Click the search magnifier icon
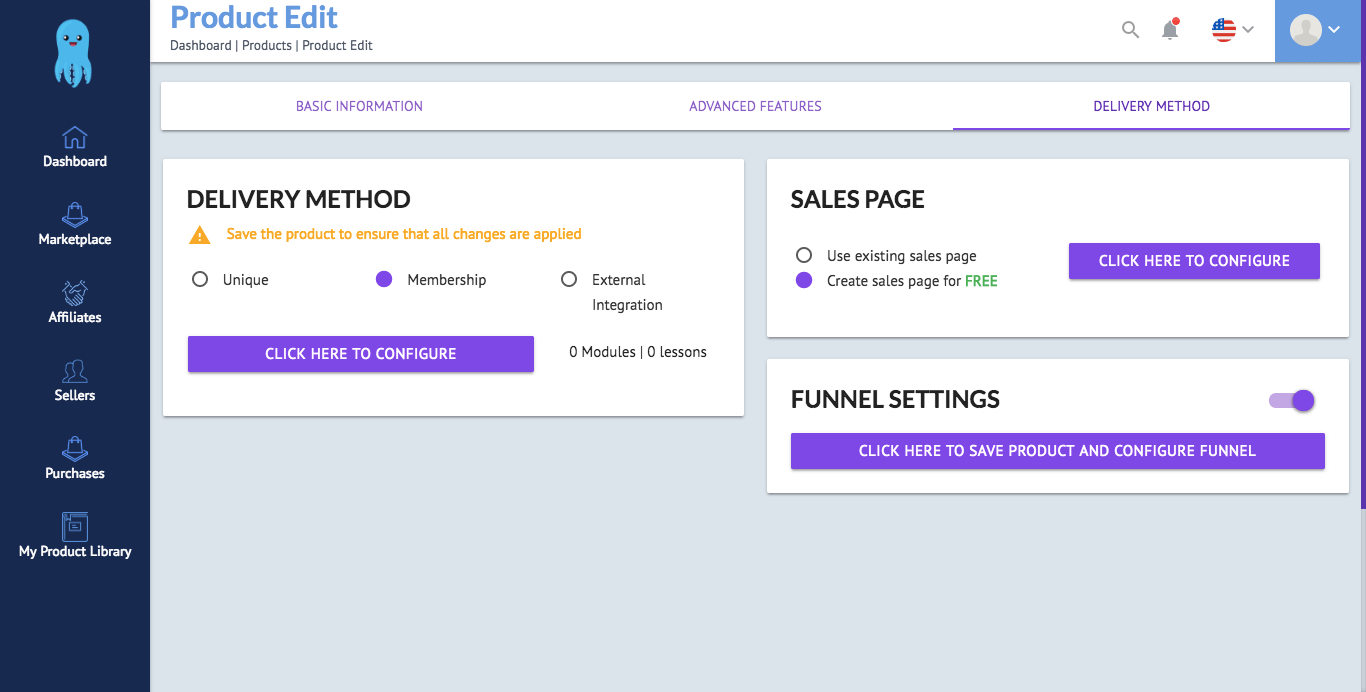This screenshot has width=1366, height=692. [1130, 30]
